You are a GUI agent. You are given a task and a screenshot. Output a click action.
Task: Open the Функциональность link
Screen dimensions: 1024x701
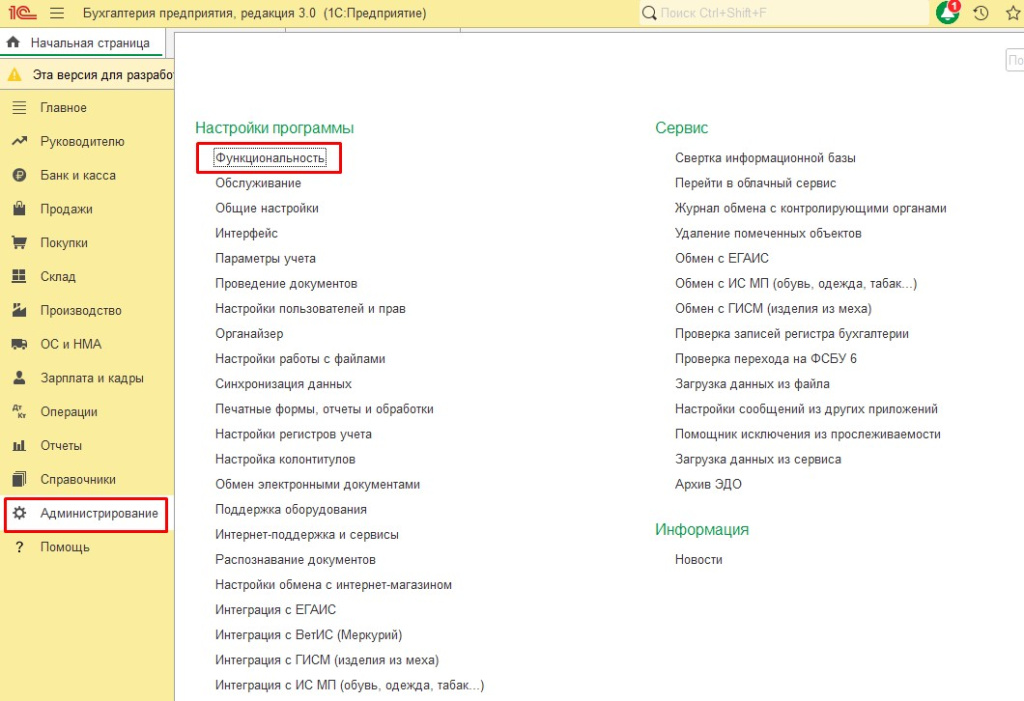tap(270, 158)
